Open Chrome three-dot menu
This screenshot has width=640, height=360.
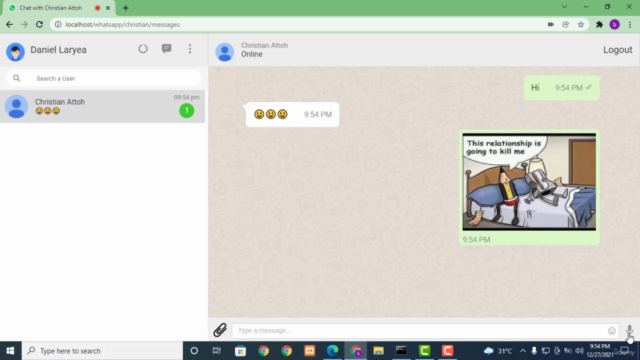tap(630, 24)
